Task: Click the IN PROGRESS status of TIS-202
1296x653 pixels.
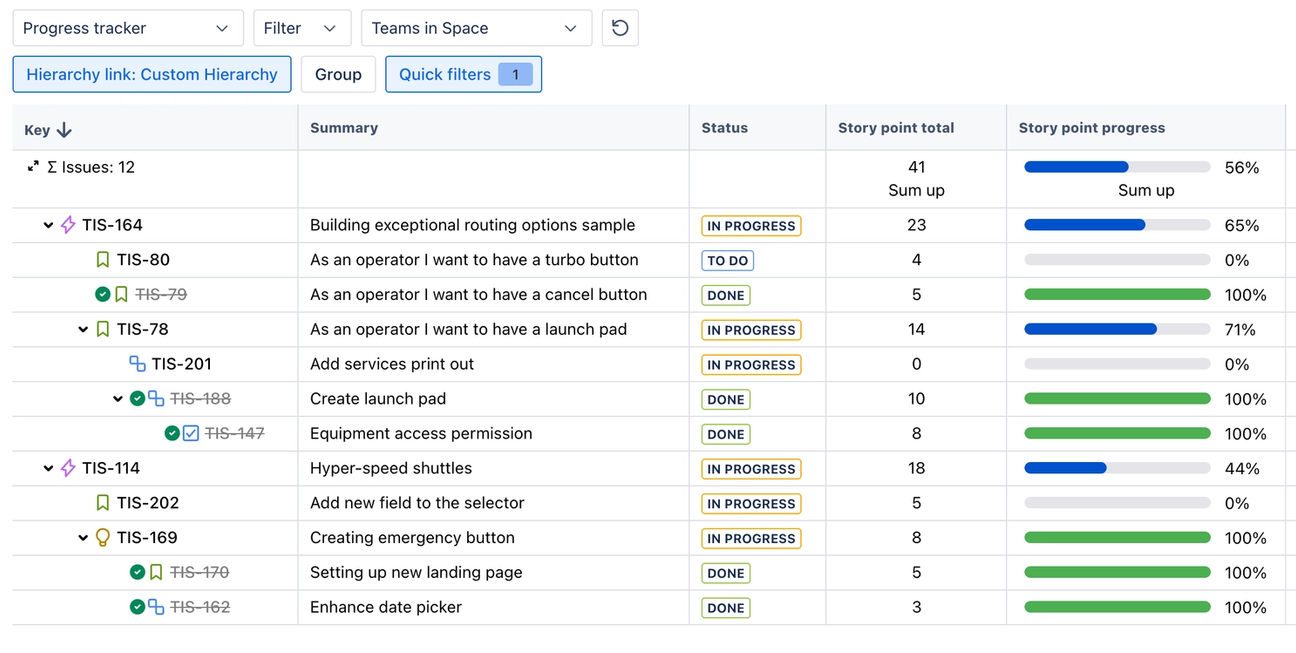Action: [x=751, y=504]
